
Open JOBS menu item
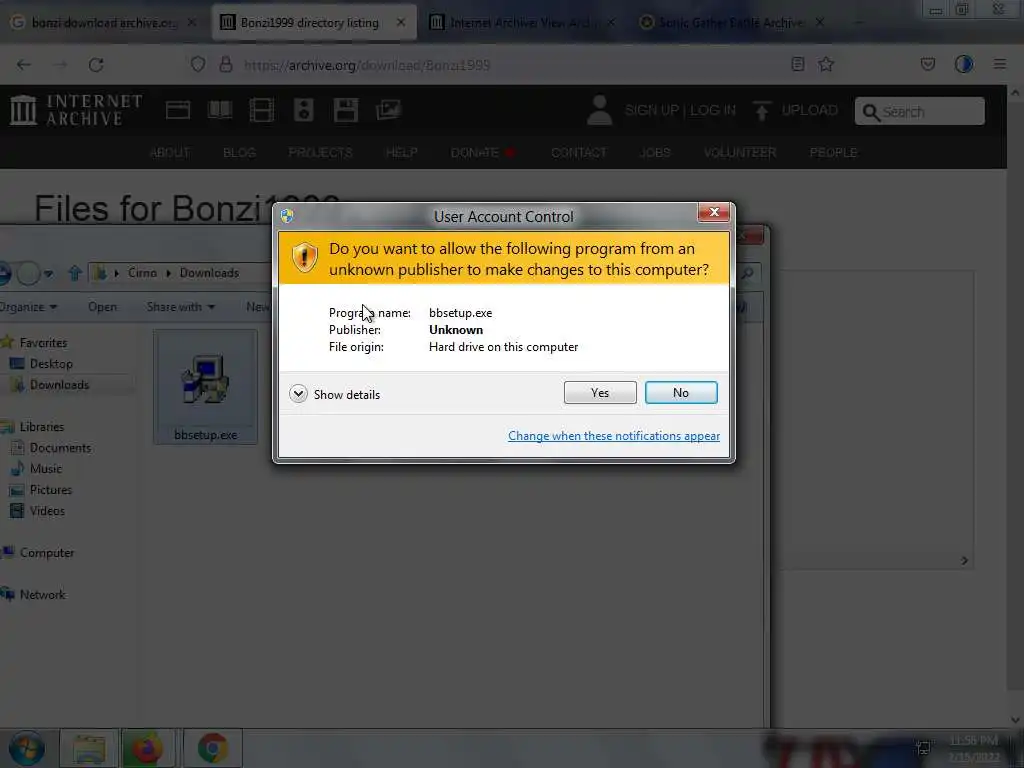[x=654, y=152]
